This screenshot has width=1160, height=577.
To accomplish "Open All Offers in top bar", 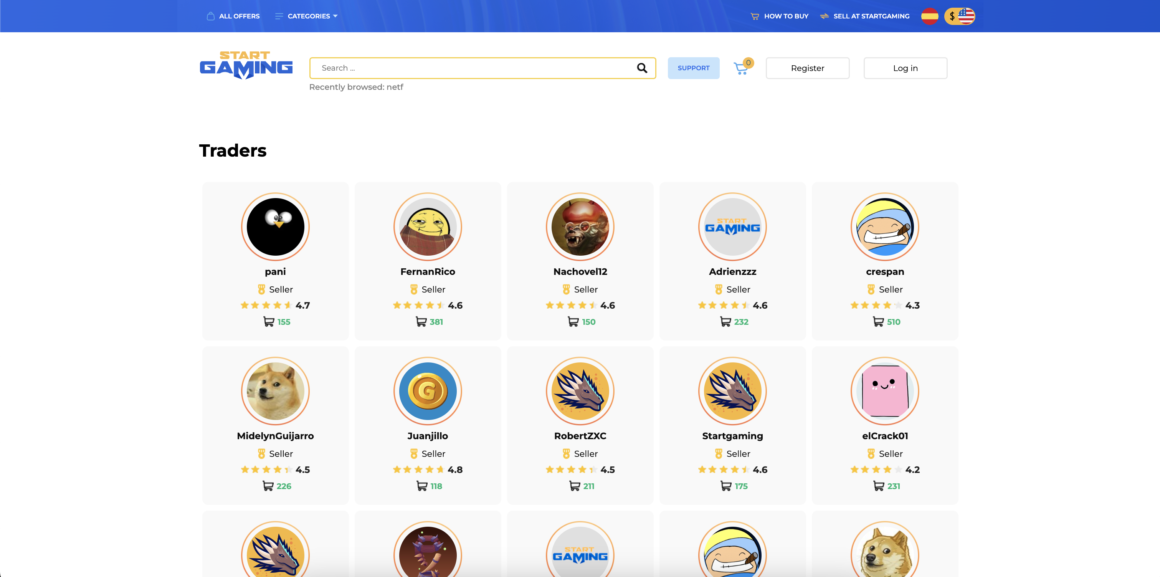I will (x=232, y=16).
